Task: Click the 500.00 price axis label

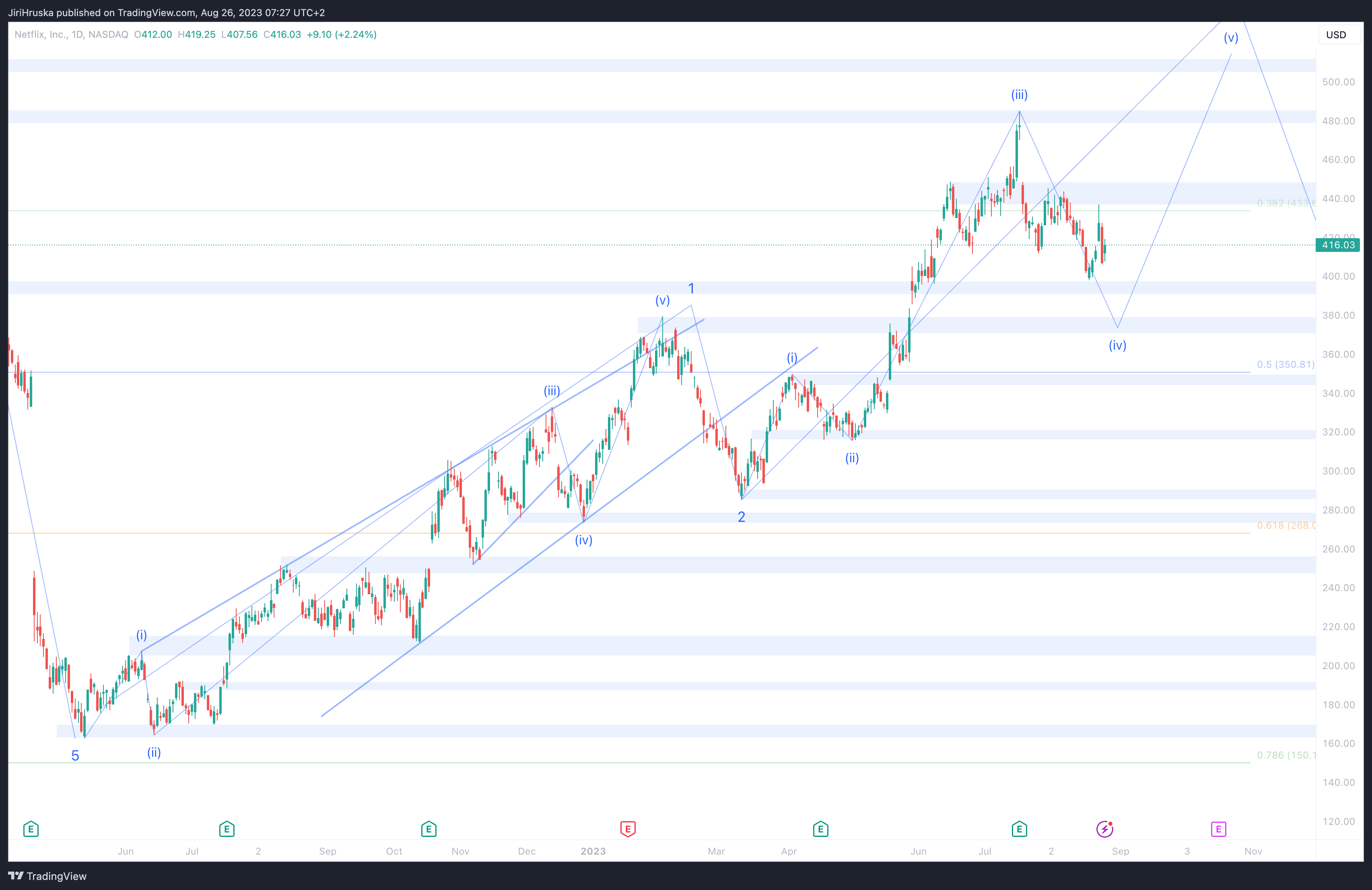Action: (x=1338, y=82)
